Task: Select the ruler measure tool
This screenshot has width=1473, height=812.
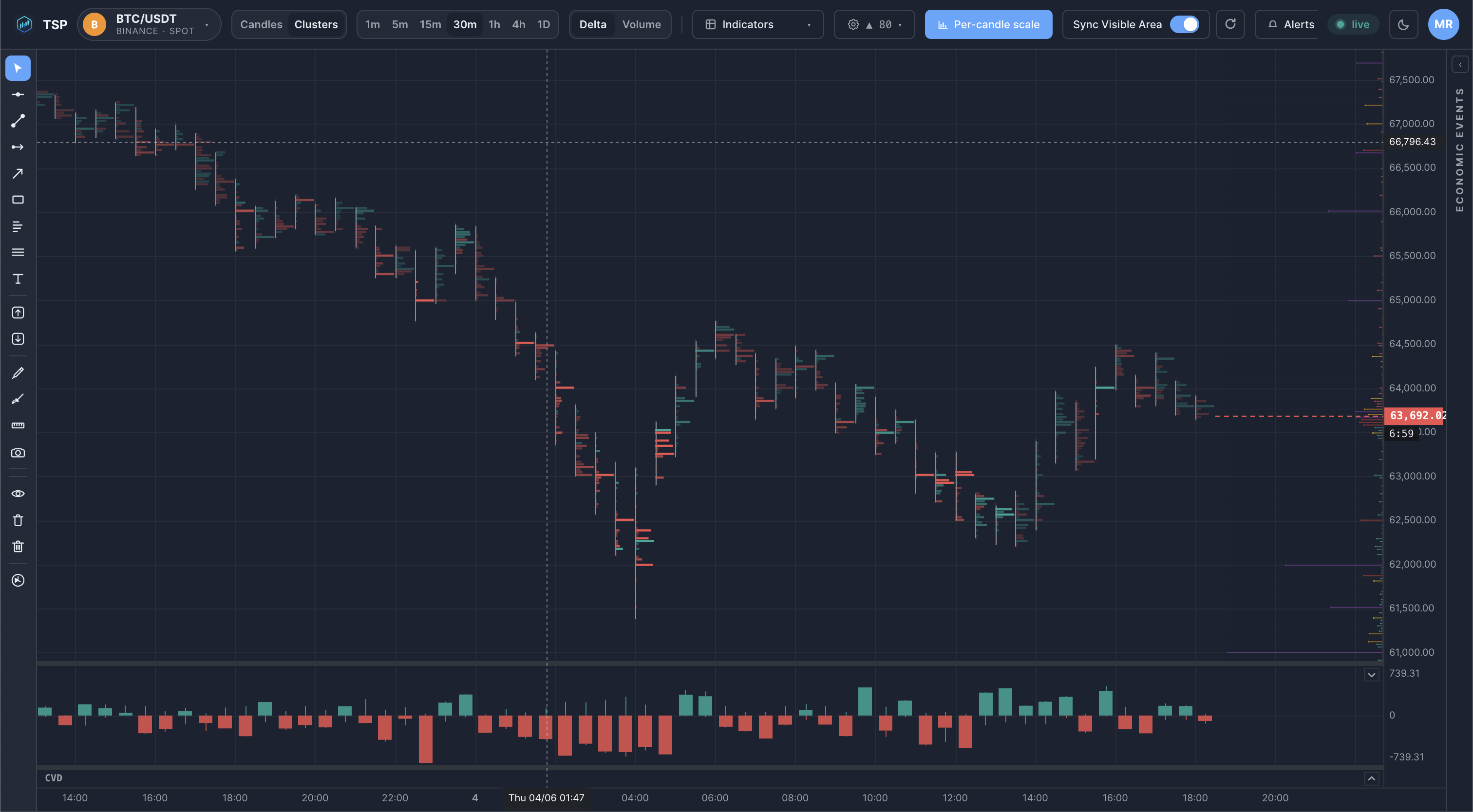Action: (18, 425)
